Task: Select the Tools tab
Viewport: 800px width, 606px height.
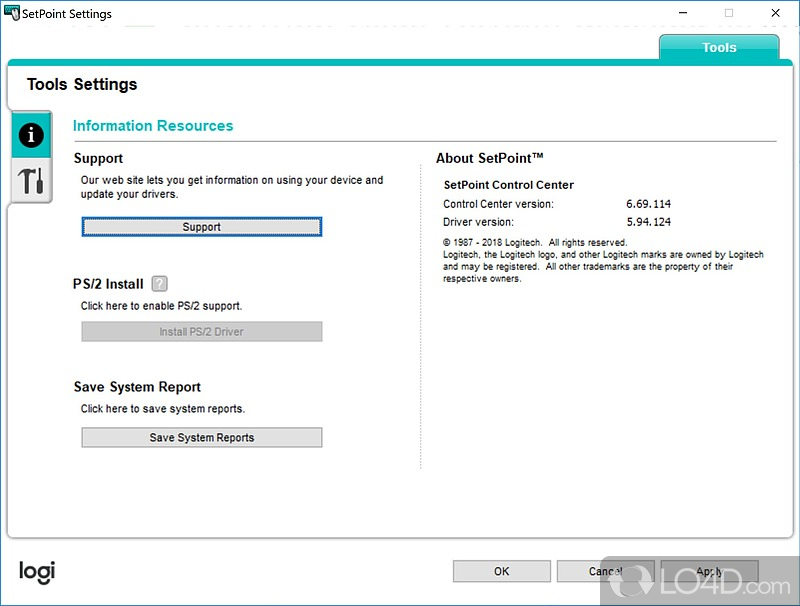Action: [718, 47]
